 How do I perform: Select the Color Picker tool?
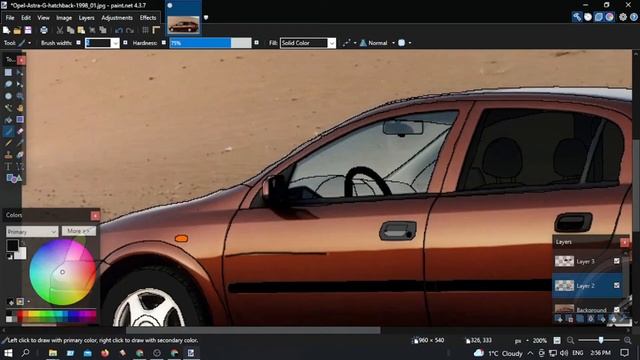20,143
